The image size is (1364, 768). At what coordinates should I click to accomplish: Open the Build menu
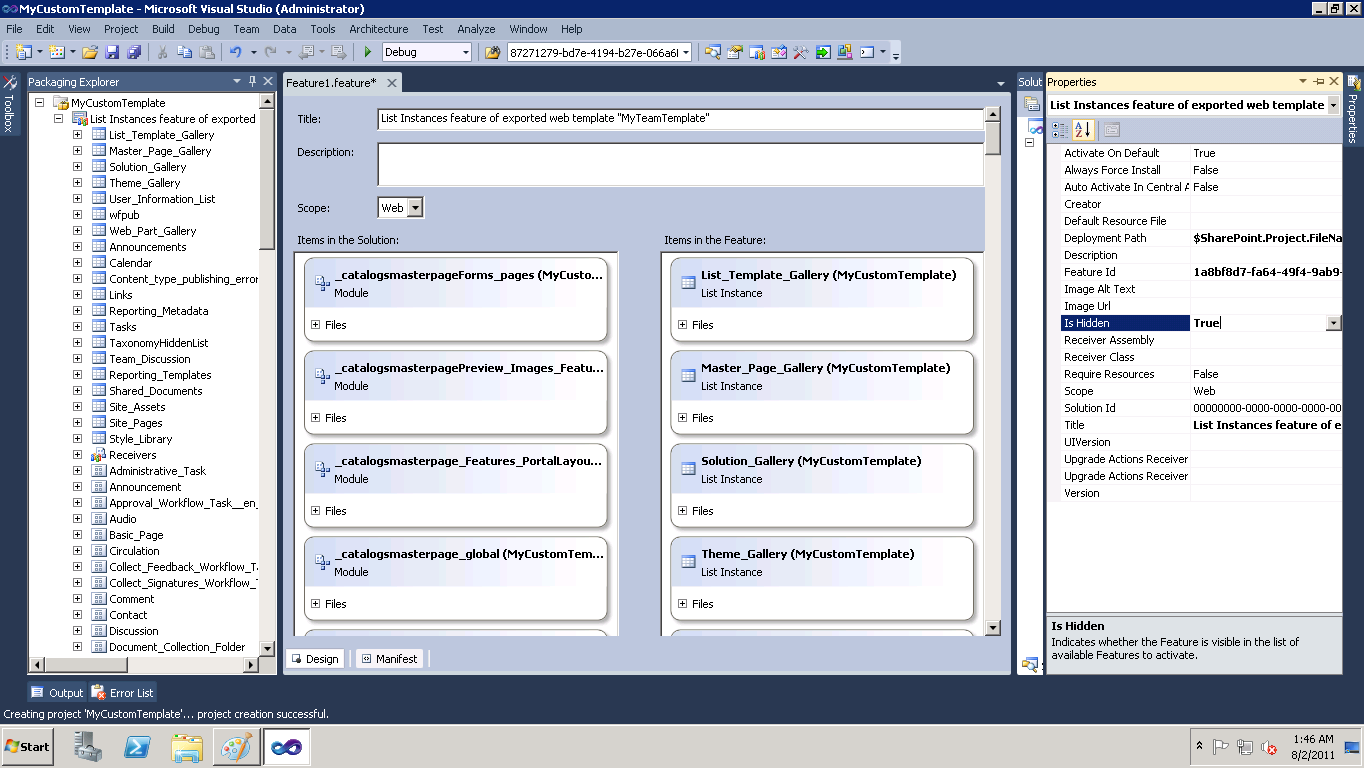click(163, 29)
